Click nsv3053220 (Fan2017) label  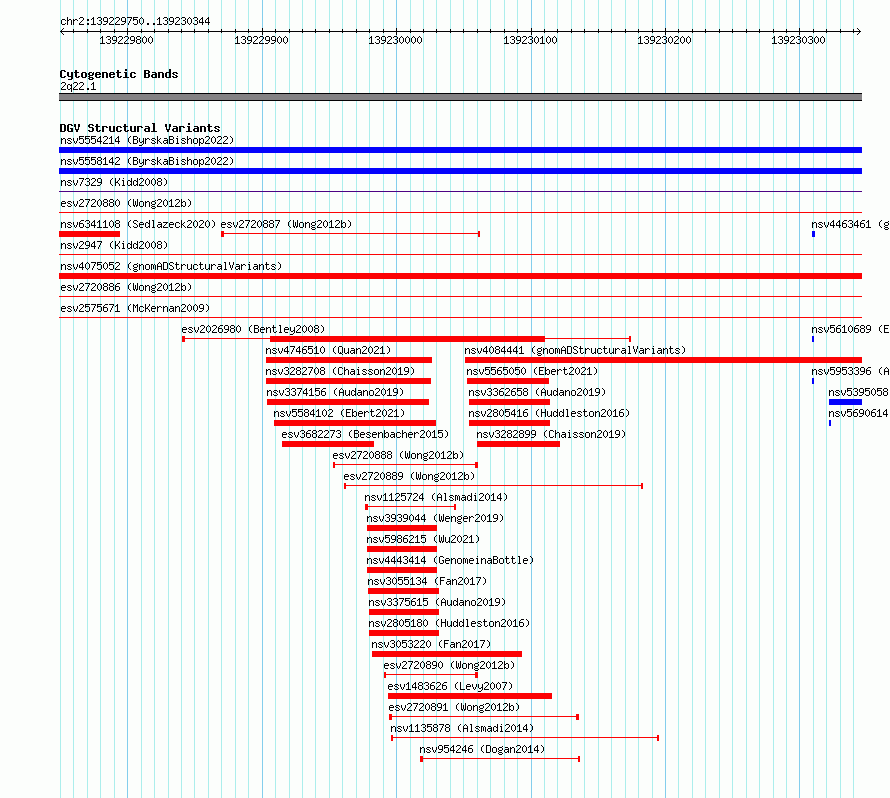[431, 644]
